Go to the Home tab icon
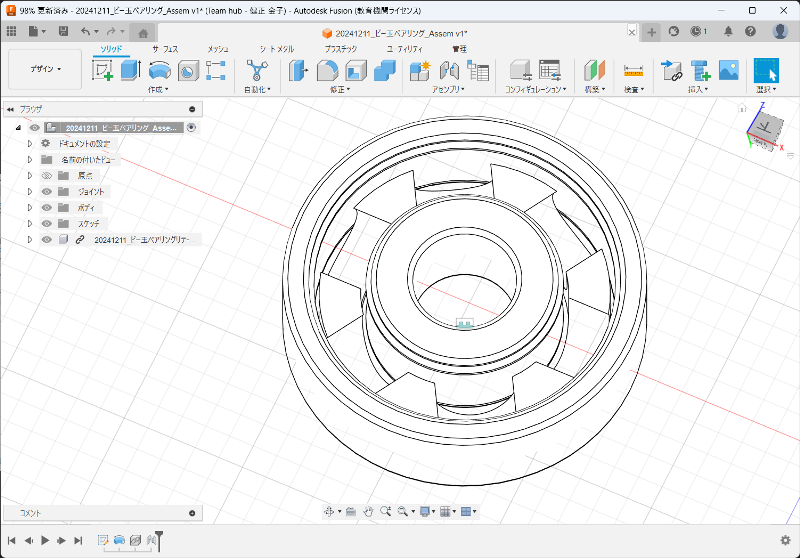Image resolution: width=800 pixels, height=558 pixels. (143, 34)
